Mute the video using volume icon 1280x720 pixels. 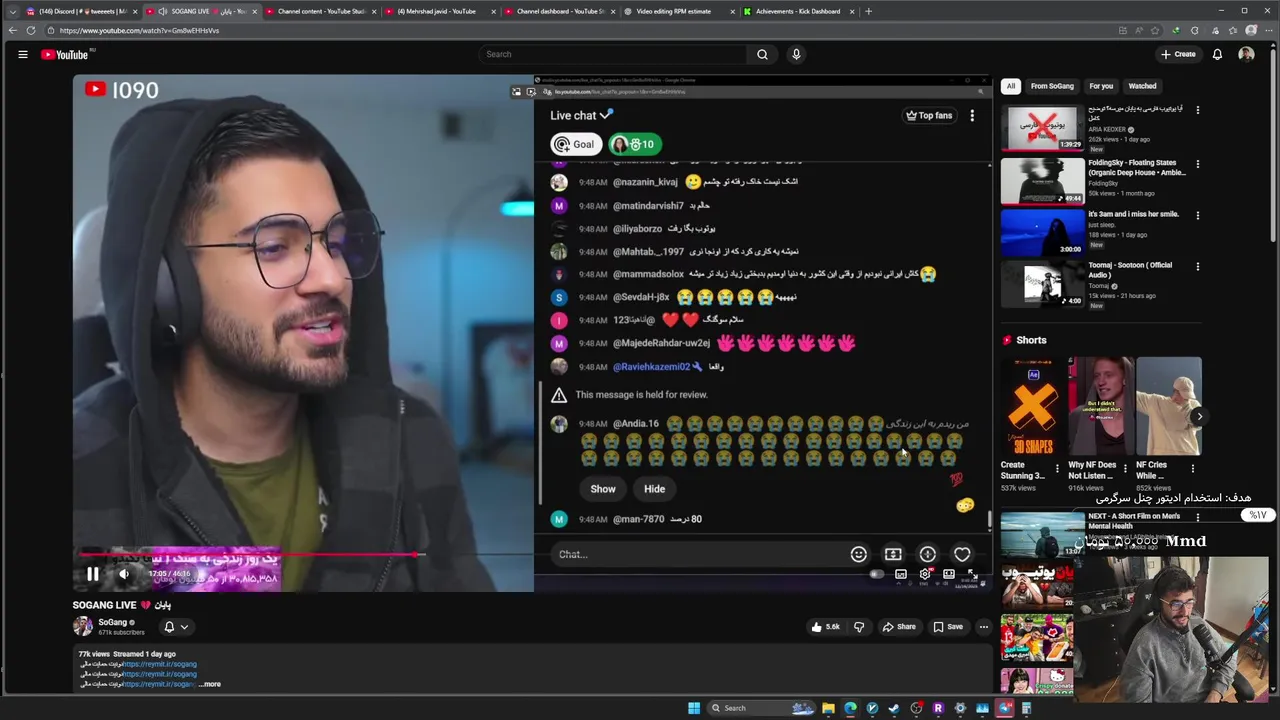point(124,574)
